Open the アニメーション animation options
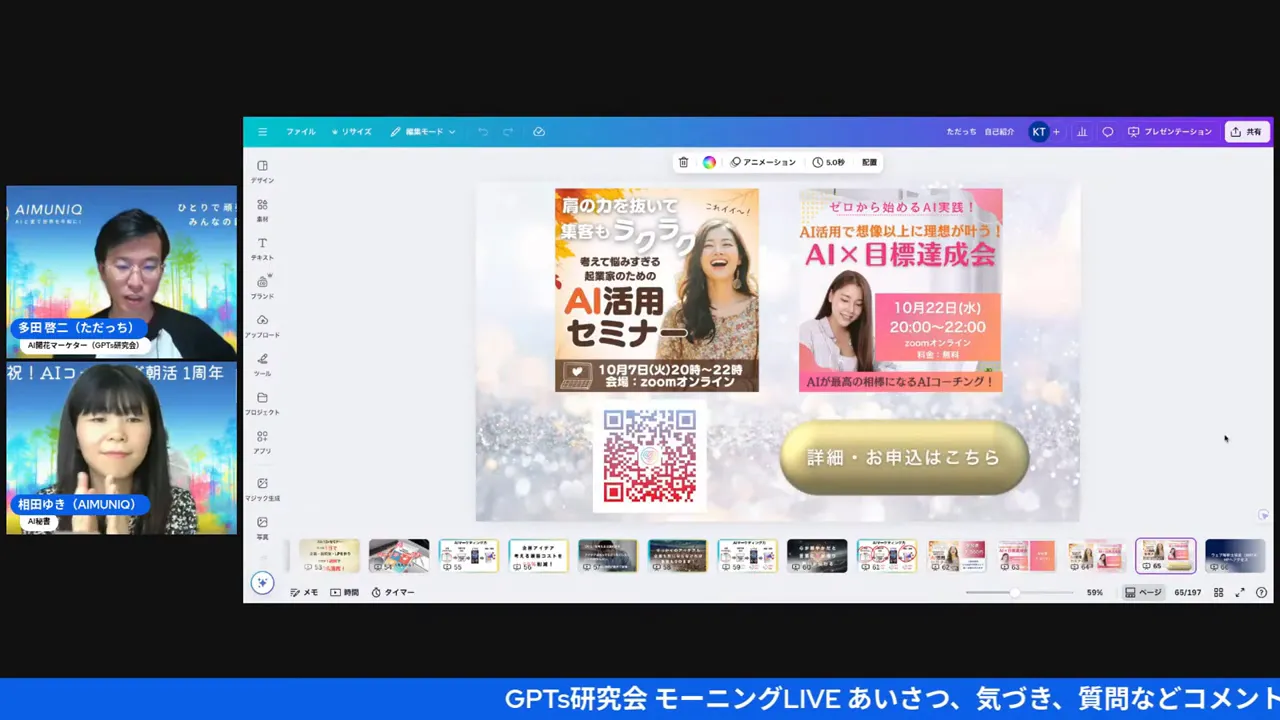The width and height of the screenshot is (1280, 720). [763, 162]
